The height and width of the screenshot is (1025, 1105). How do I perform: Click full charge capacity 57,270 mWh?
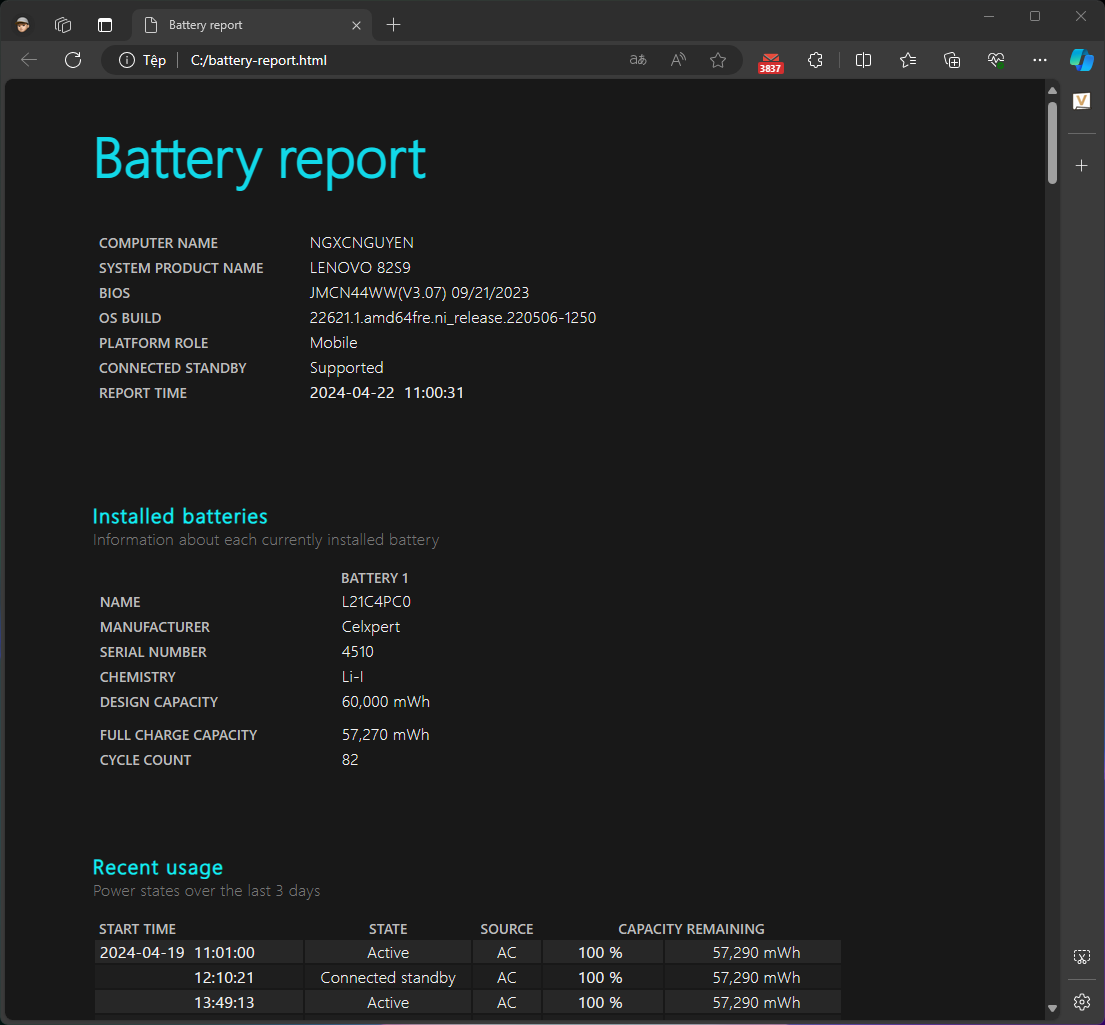coord(385,735)
